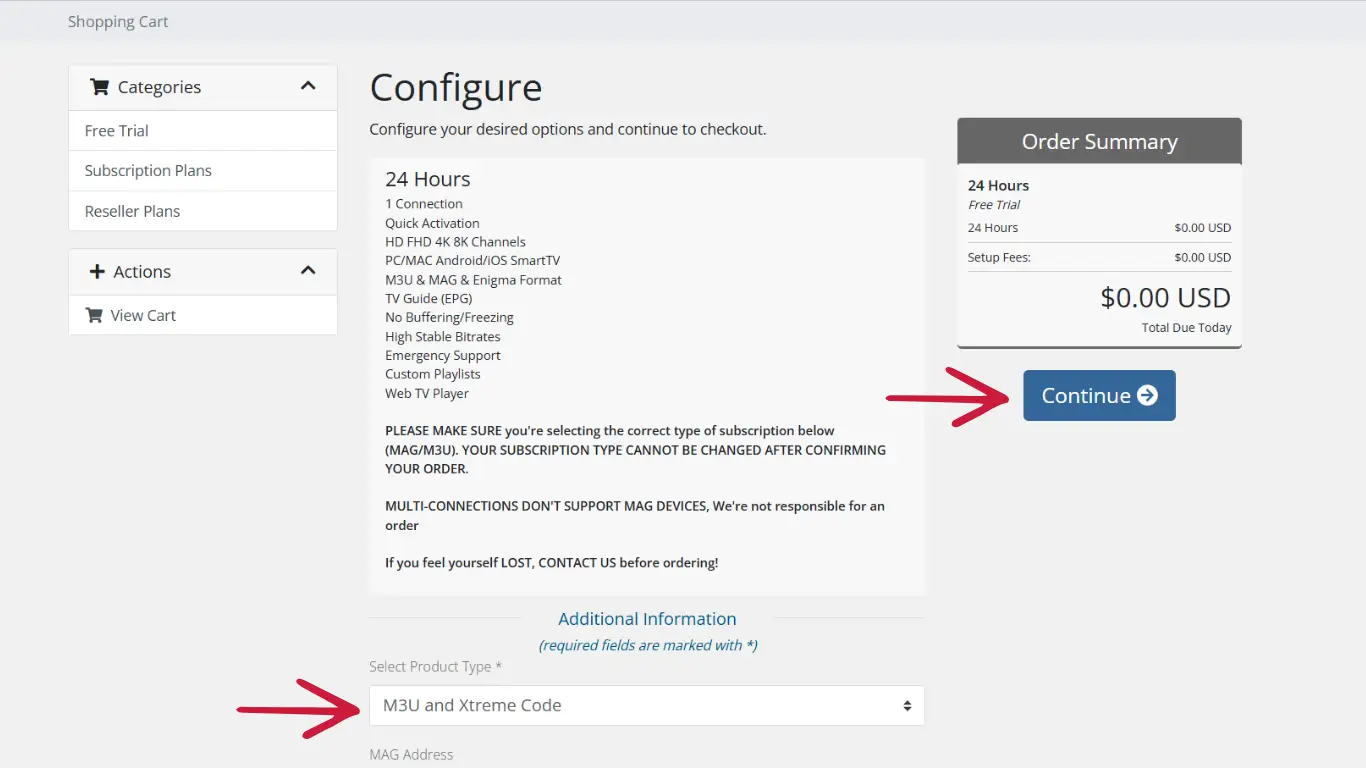Screen dimensions: 1366x768
Task: Click the 'Quick Activation' feature line
Action: click(432, 223)
